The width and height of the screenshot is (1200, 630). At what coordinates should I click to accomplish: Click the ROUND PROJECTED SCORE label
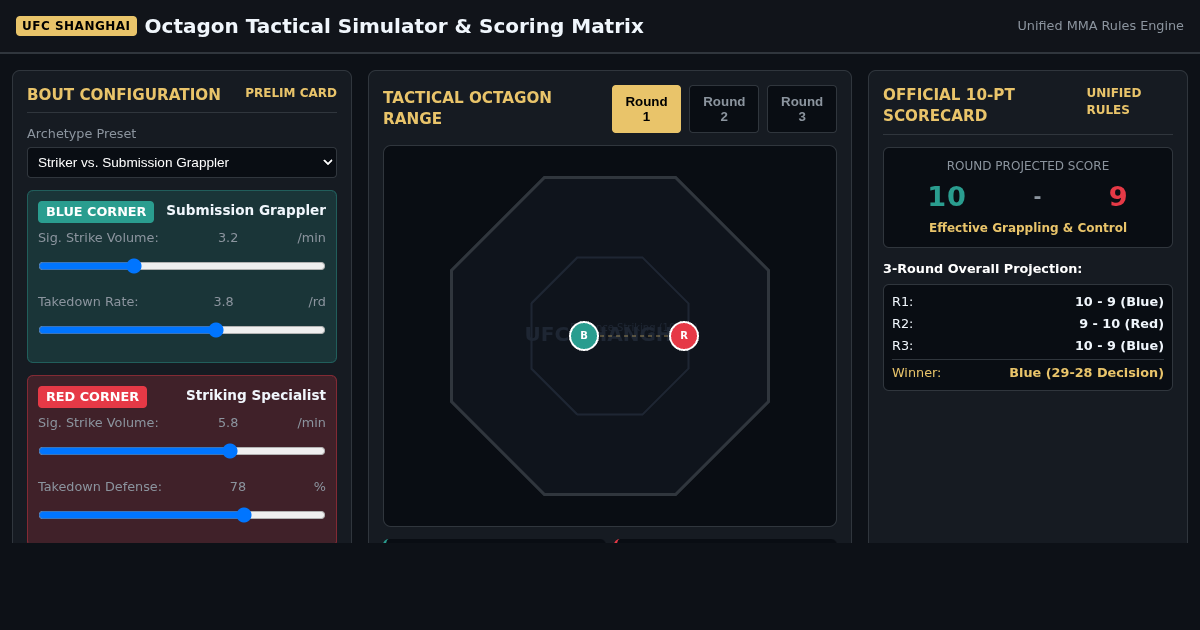pos(1028,166)
